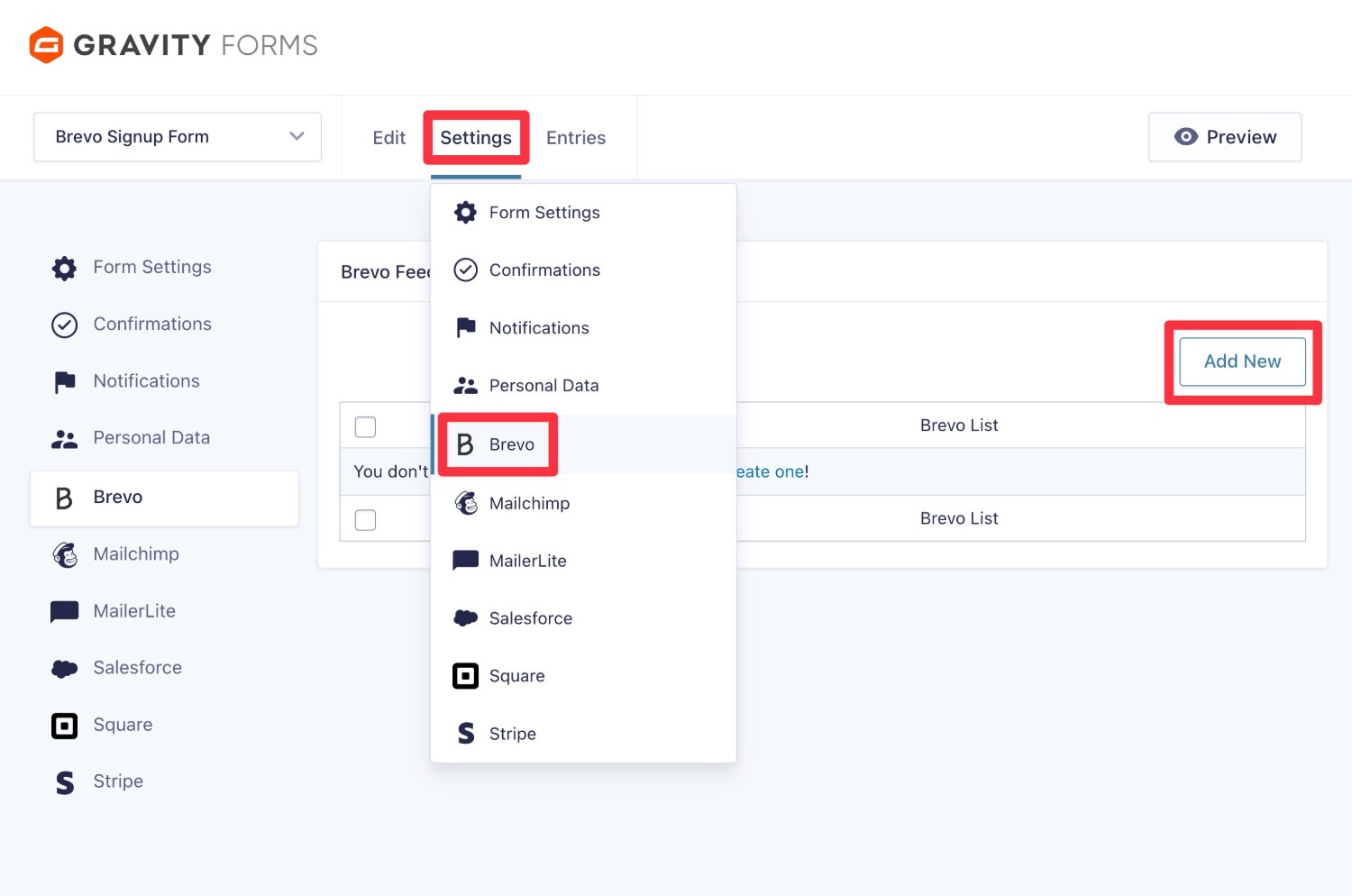Viewport: 1352px width, 896px height.
Task: Open Form Settings label in left sidebar
Action: coord(152,267)
